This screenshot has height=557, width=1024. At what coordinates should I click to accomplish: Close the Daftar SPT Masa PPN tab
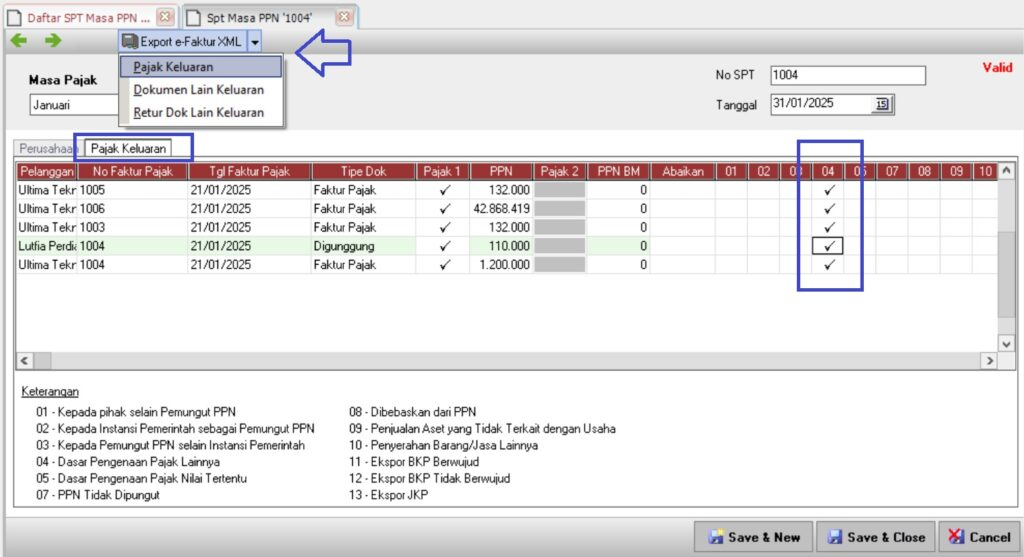coord(165,17)
